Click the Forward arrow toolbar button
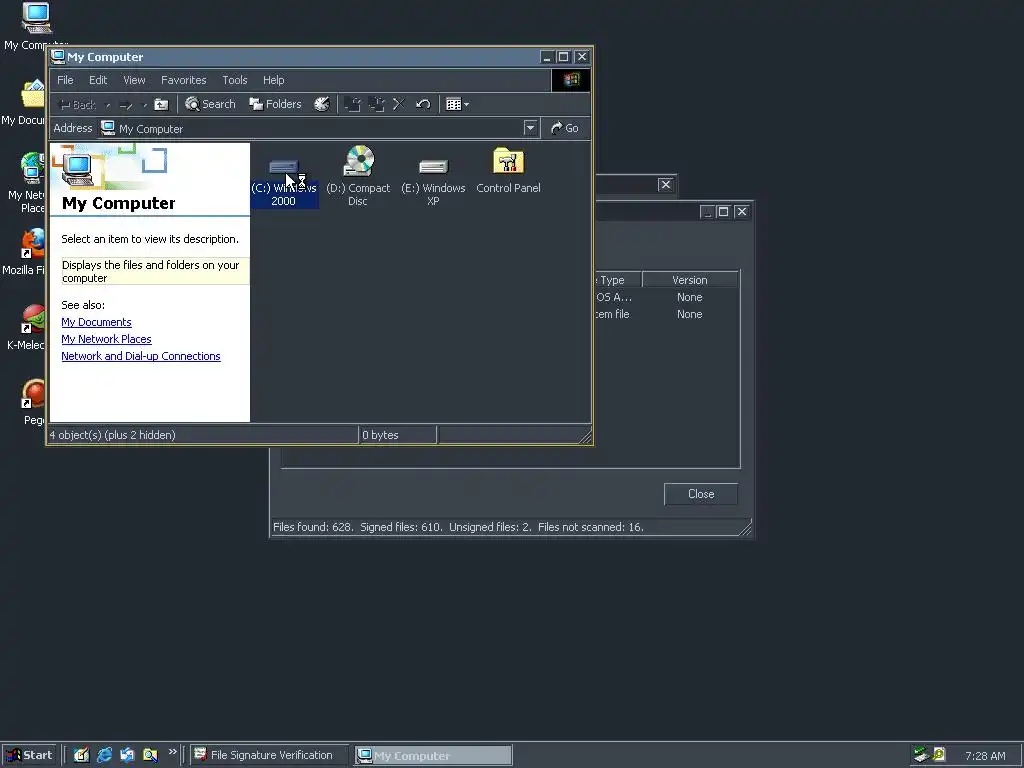 127,104
